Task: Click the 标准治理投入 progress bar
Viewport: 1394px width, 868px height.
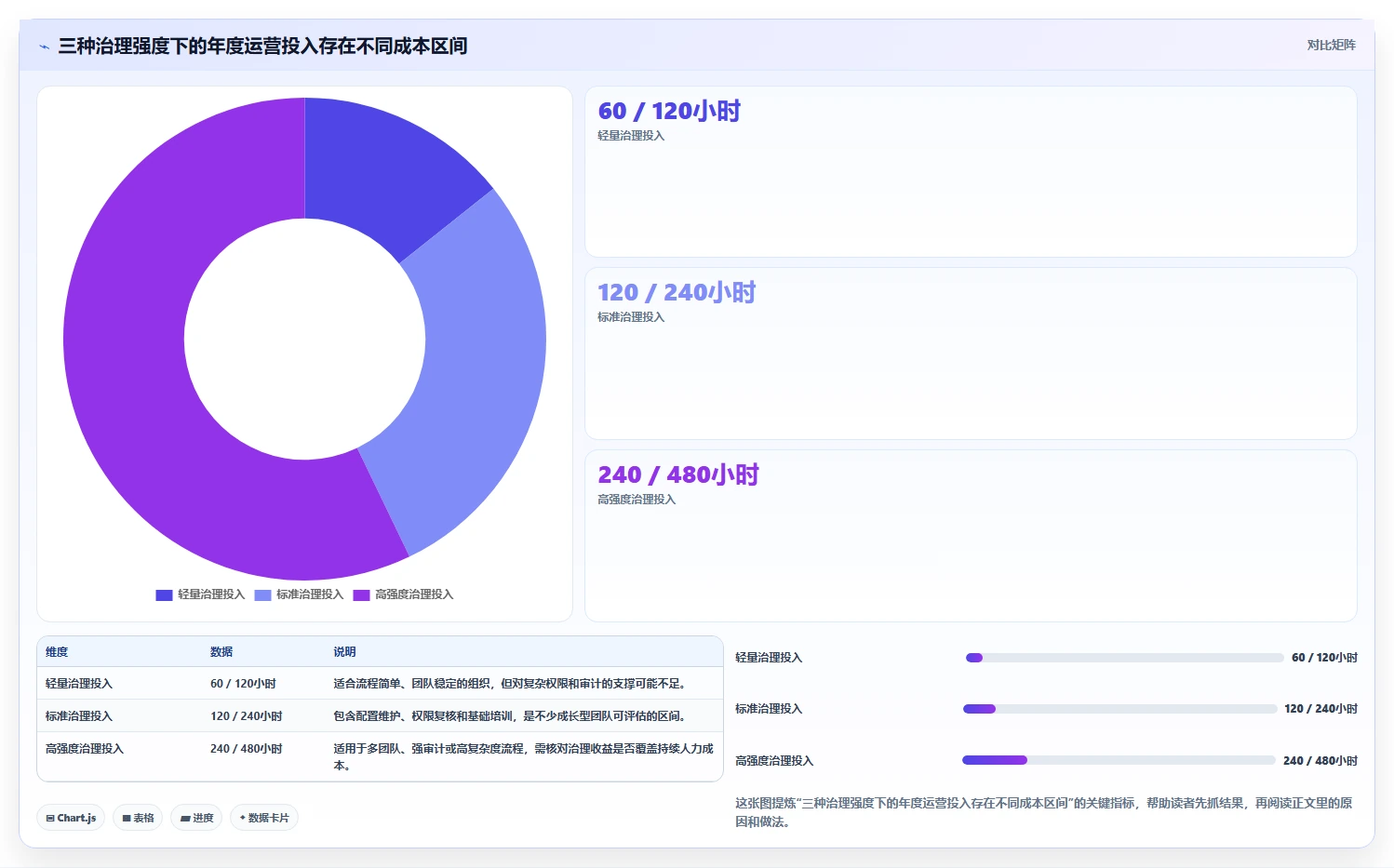Action: click(x=1120, y=709)
